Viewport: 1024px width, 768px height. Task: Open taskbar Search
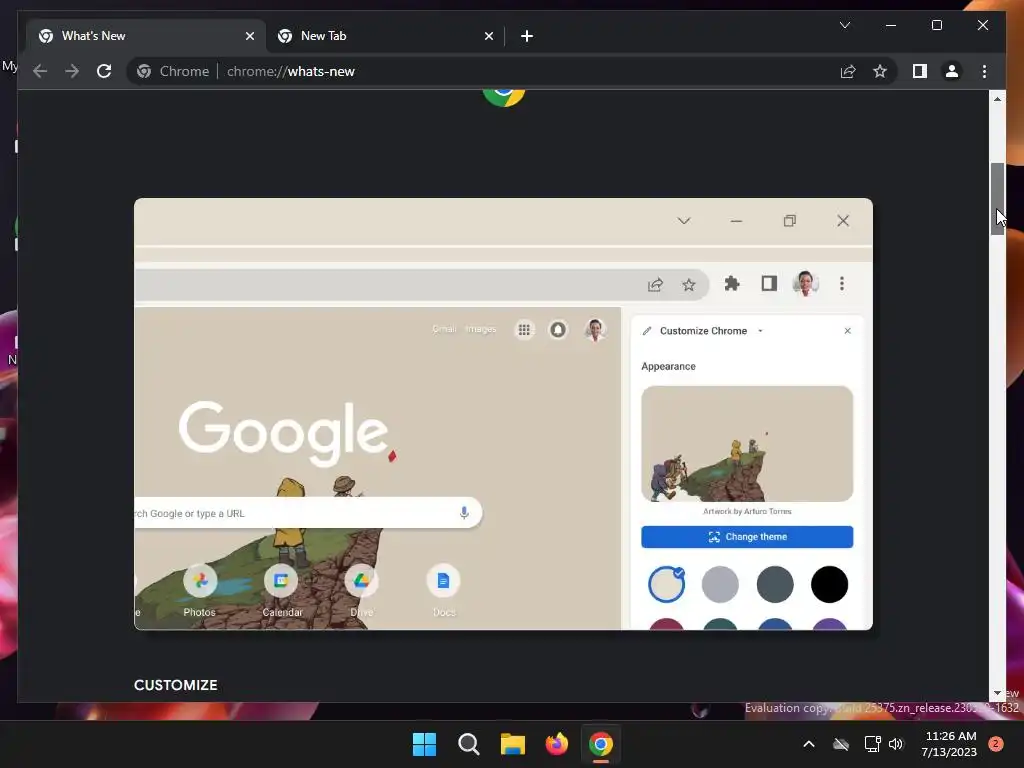pos(469,744)
